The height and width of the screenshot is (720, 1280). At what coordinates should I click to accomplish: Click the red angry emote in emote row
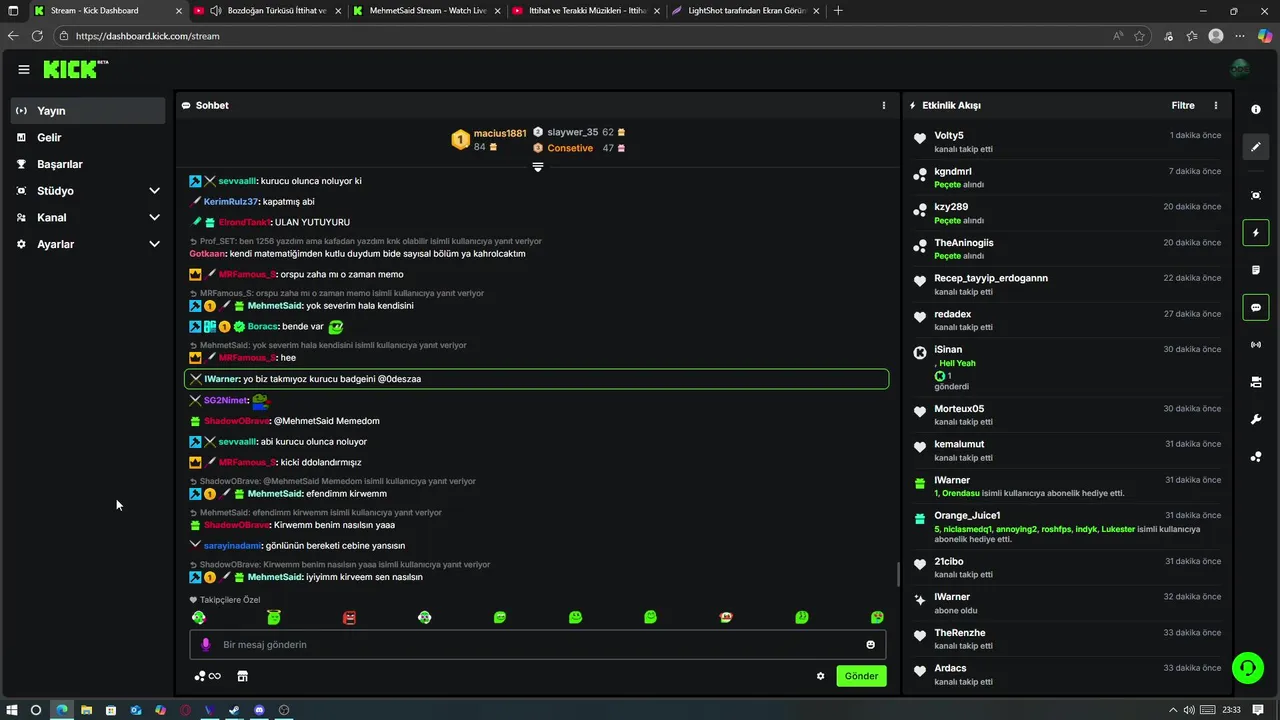[349, 618]
